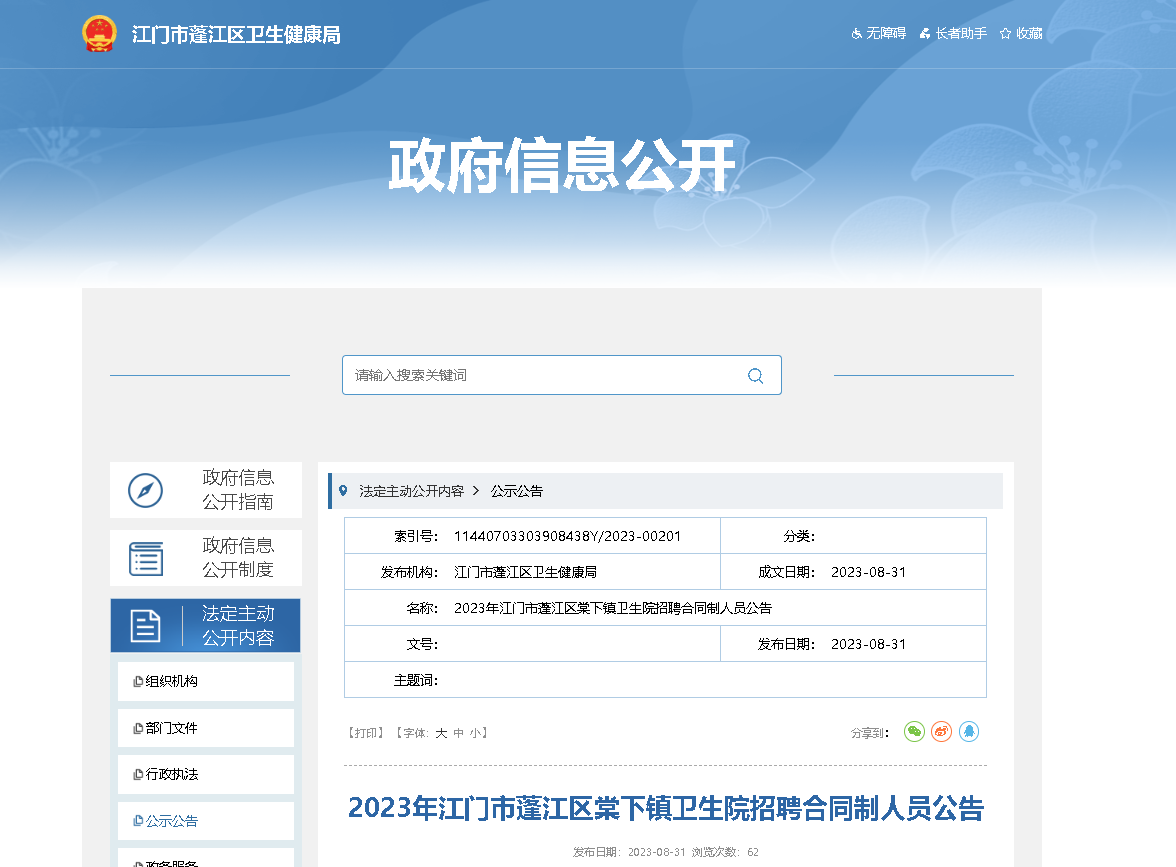Click the compass icon for 政府信息公开指南
Image resolution: width=1176 pixels, height=867 pixels.
coord(145,490)
